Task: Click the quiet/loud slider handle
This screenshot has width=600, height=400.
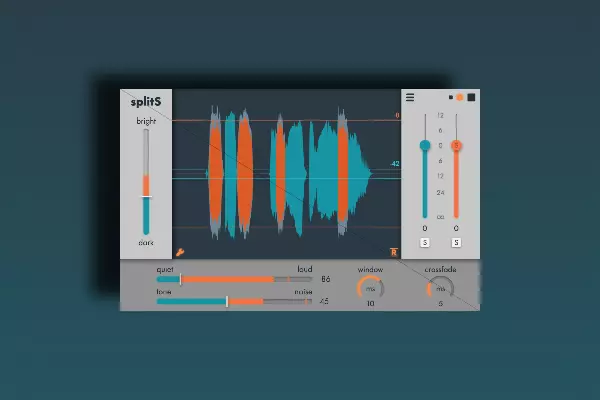Action: point(181,279)
